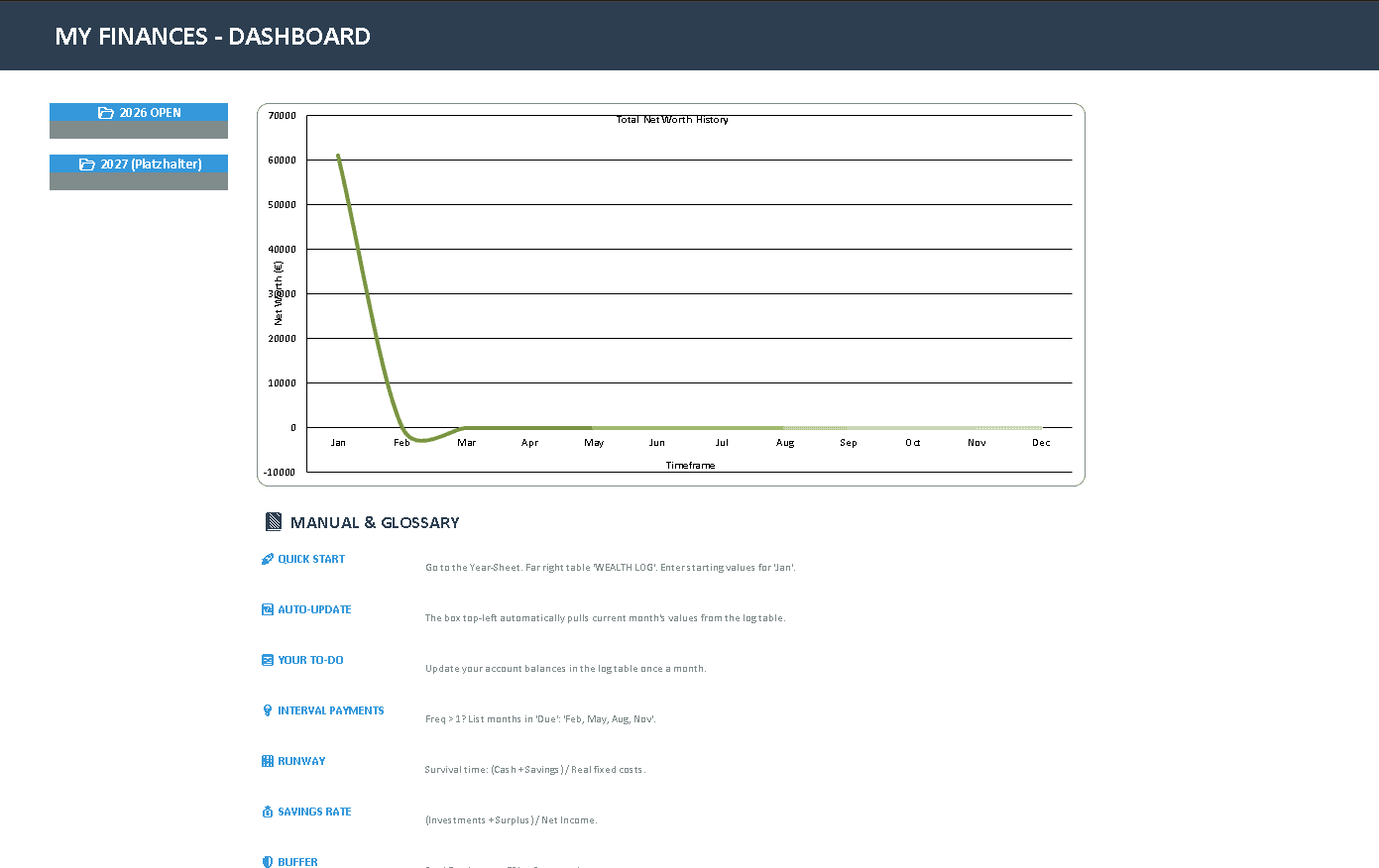Click the 10000 value on vertical axis

pos(283,383)
